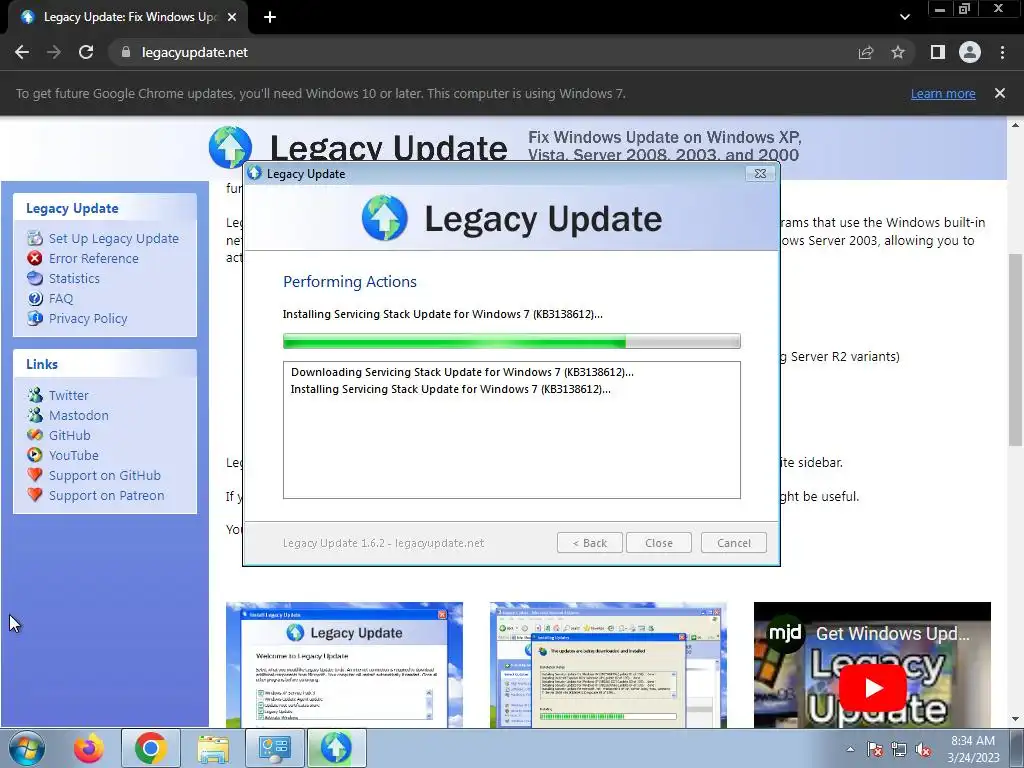The image size is (1024, 768).
Task: Open Chrome three-dot menu
Action: [1002, 52]
